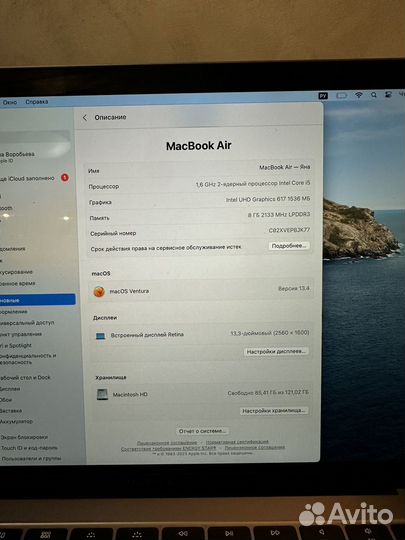This screenshot has height=540, width=405.
Task: Click the Версия 13.4 text
Action: [294, 288]
